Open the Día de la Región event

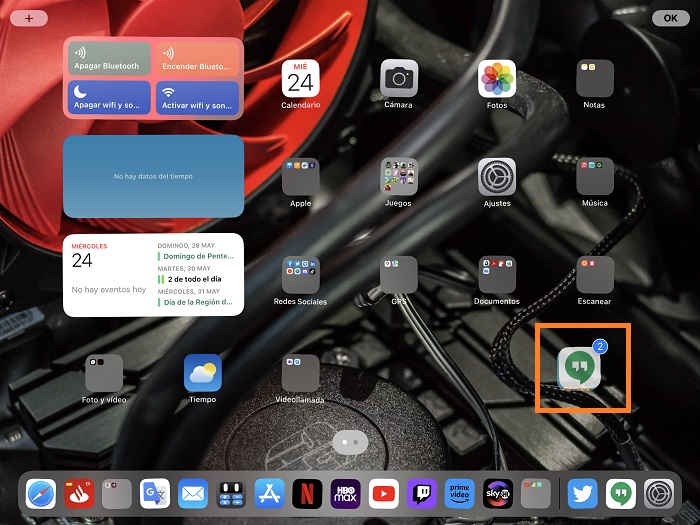click(x=196, y=302)
